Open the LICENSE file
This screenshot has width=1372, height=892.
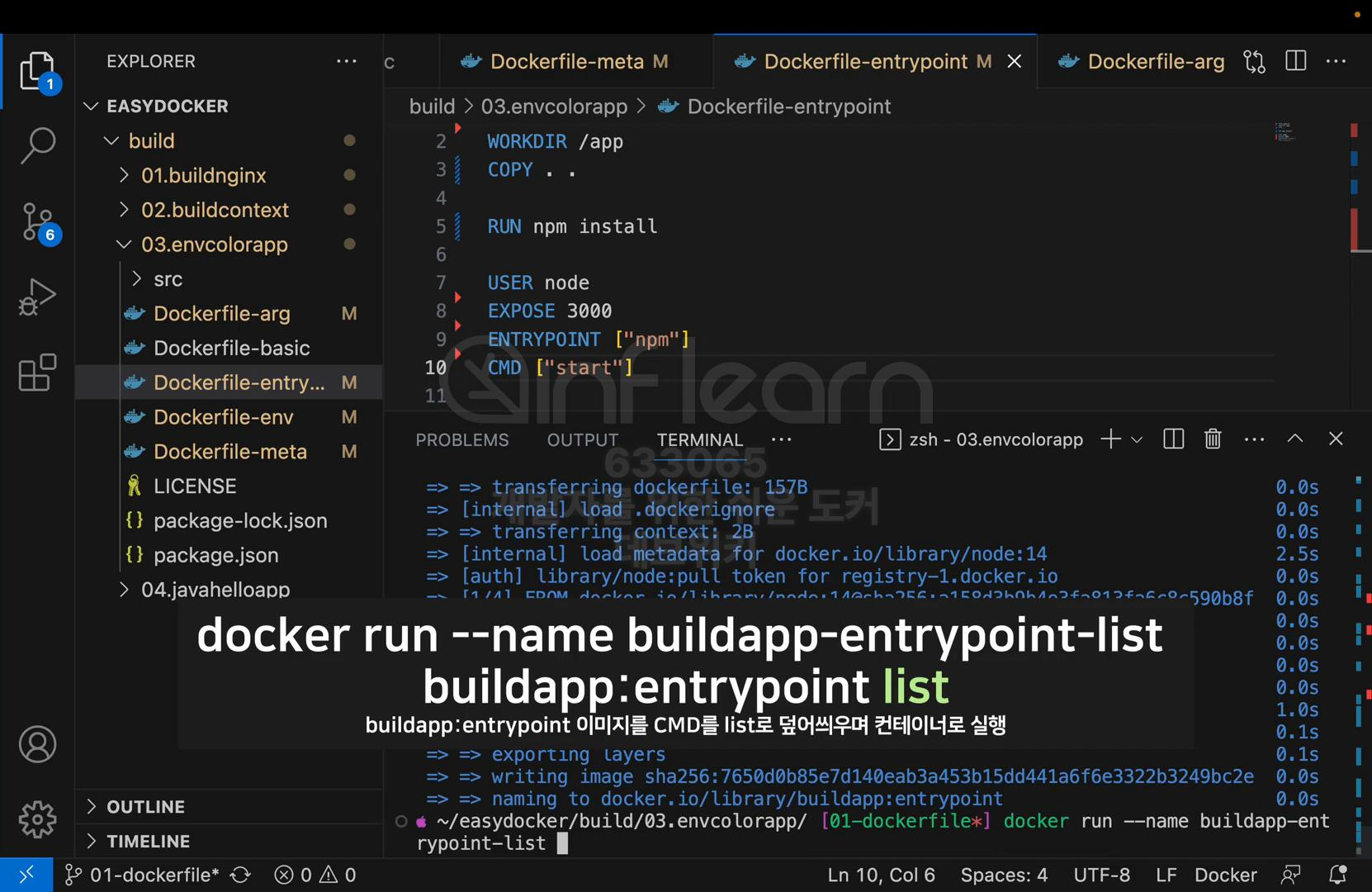coord(229,486)
